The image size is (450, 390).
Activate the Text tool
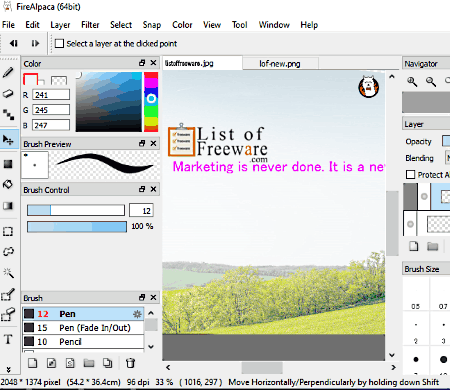[x=8, y=340]
